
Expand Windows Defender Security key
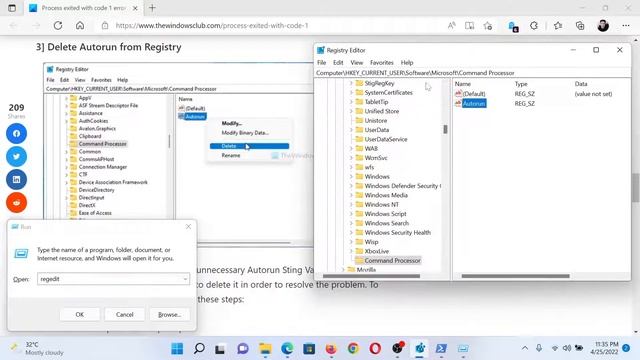[351, 186]
